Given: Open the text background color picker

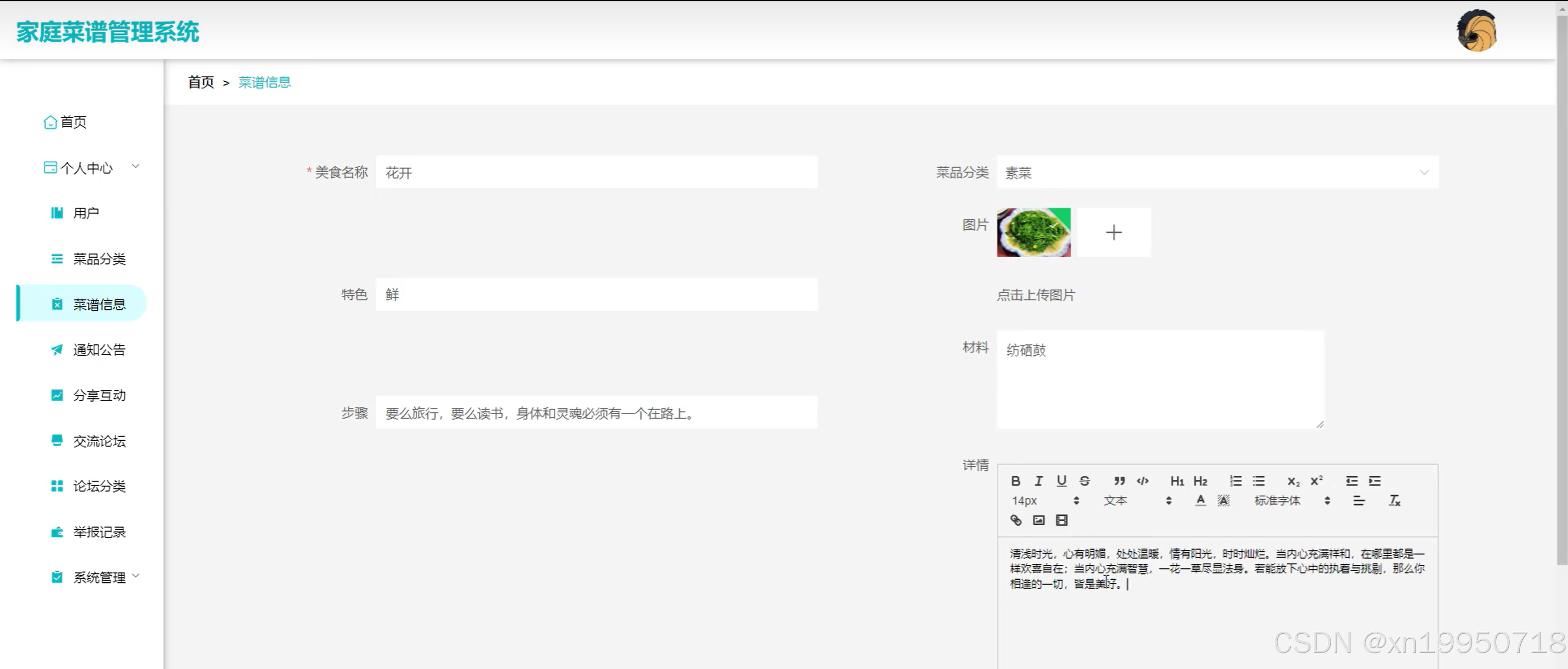Looking at the screenshot, I should 1224,500.
